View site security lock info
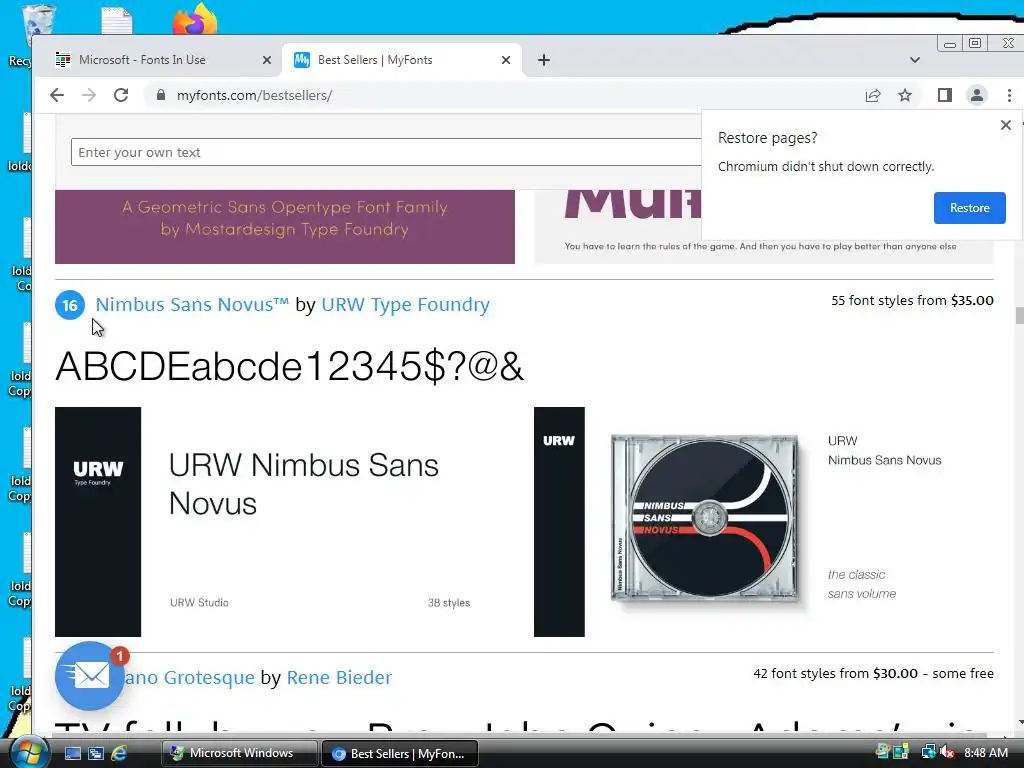The width and height of the screenshot is (1024, 768). pyautogui.click(x=161, y=95)
